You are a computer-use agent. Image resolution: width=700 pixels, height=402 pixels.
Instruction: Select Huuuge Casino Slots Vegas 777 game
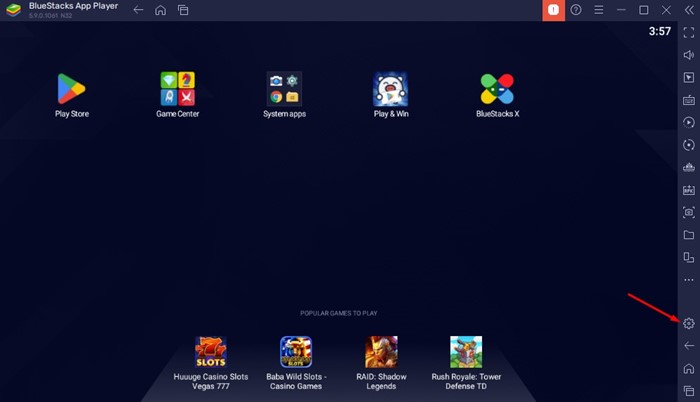point(211,352)
